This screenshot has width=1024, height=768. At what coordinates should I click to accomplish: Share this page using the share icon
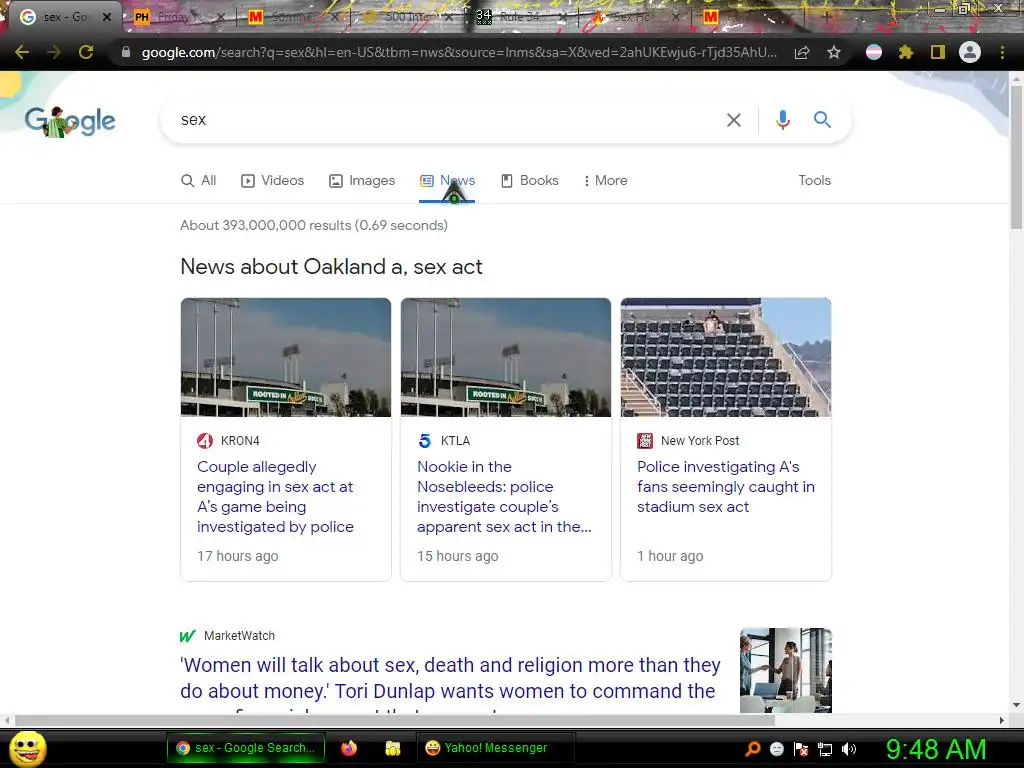pos(802,52)
